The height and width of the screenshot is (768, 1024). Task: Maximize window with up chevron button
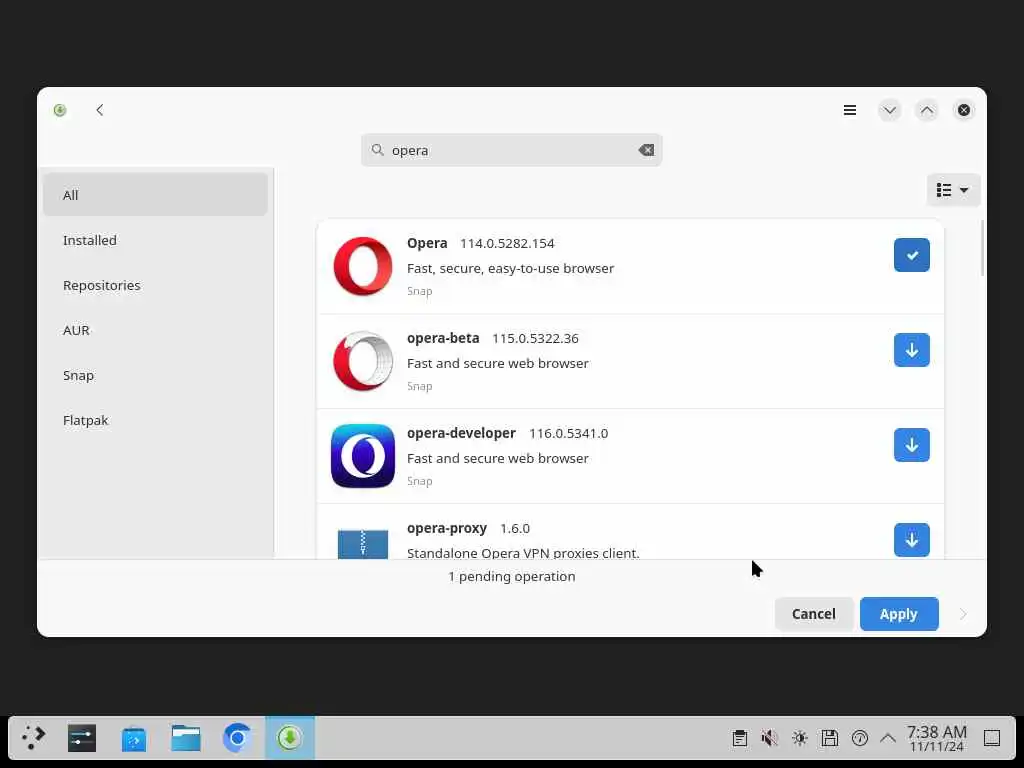[926, 110]
